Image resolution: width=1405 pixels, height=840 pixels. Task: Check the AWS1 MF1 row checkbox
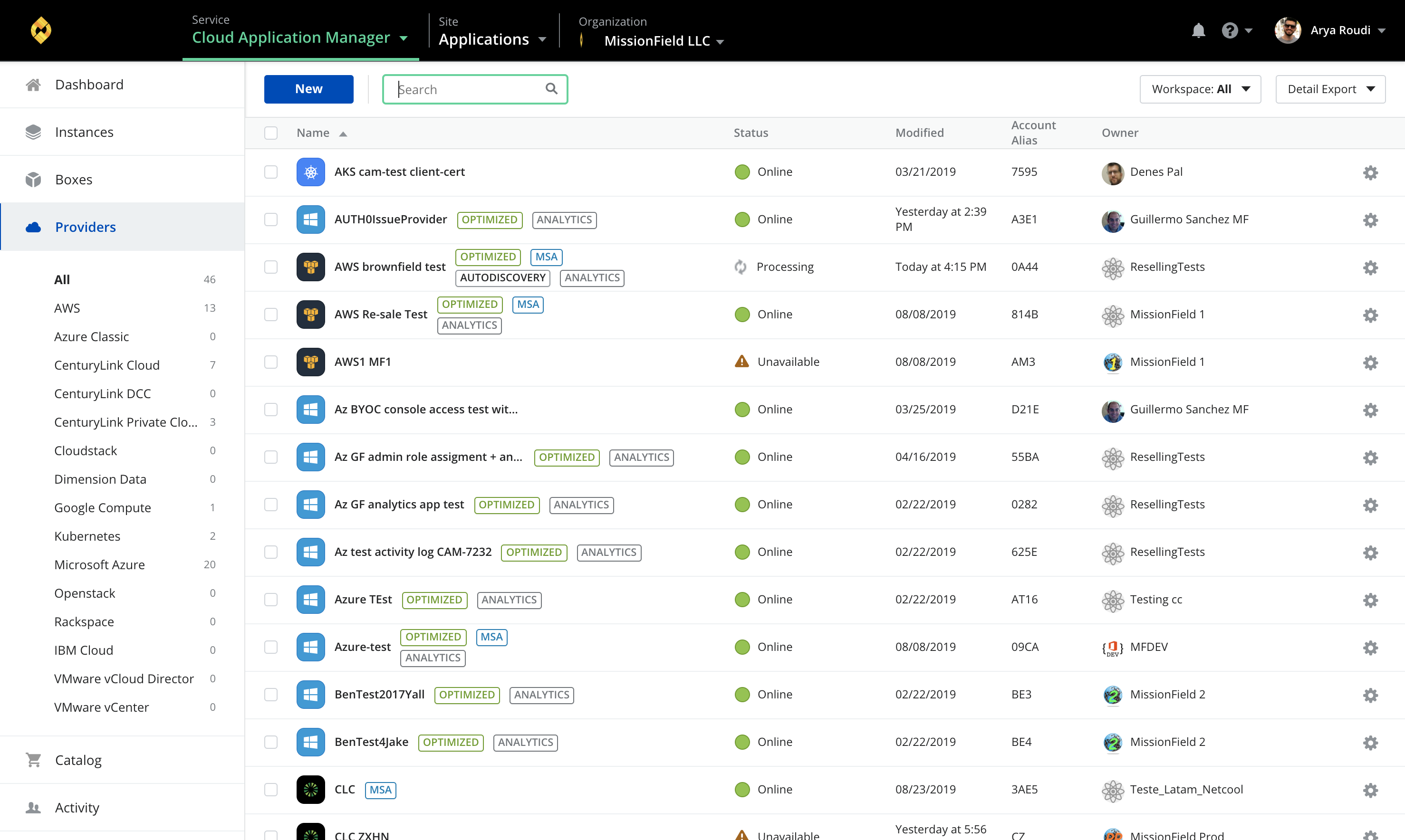tap(271, 362)
